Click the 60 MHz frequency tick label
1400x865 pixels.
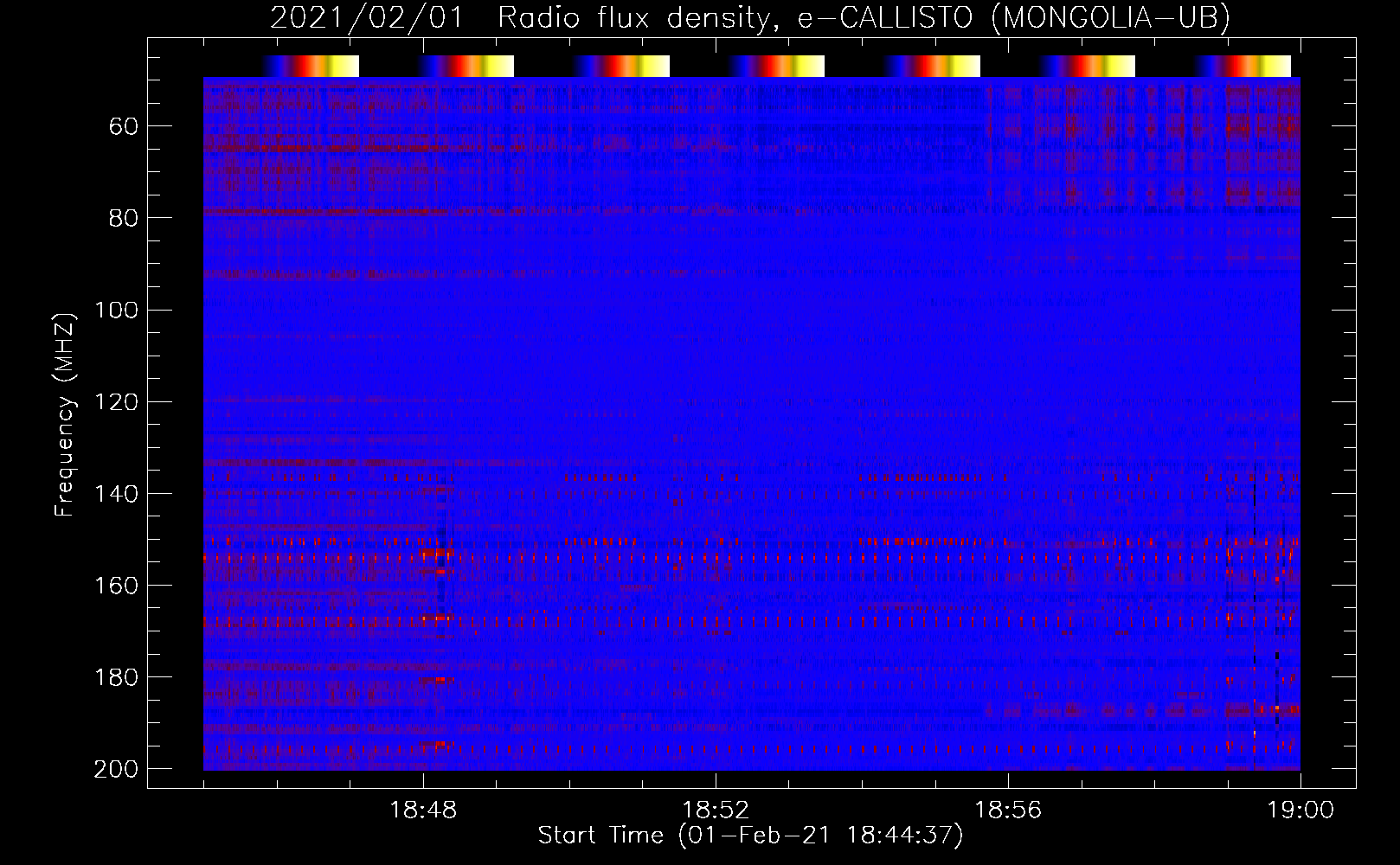pos(124,127)
